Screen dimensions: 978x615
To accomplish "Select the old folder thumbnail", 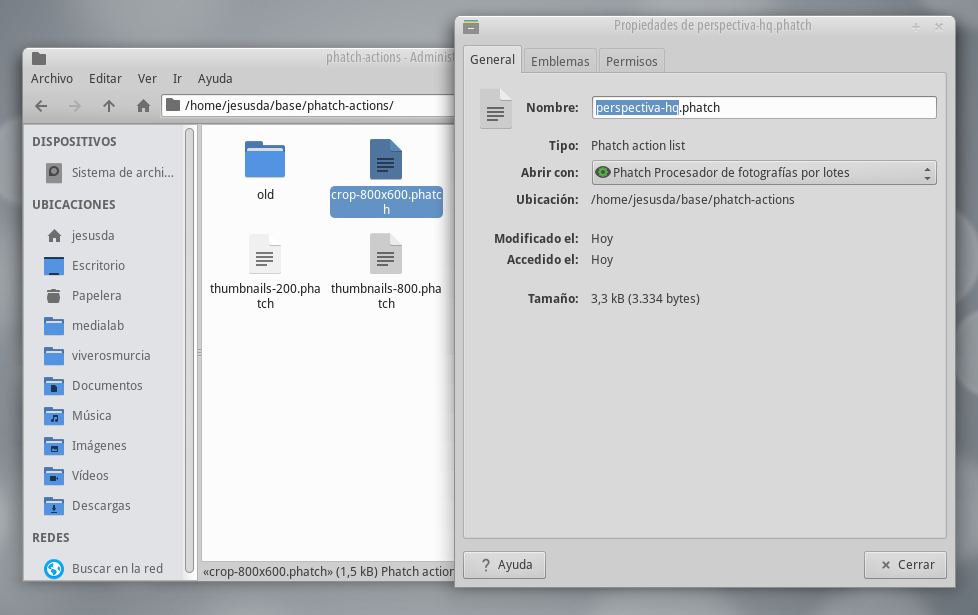I will pyautogui.click(x=264, y=158).
